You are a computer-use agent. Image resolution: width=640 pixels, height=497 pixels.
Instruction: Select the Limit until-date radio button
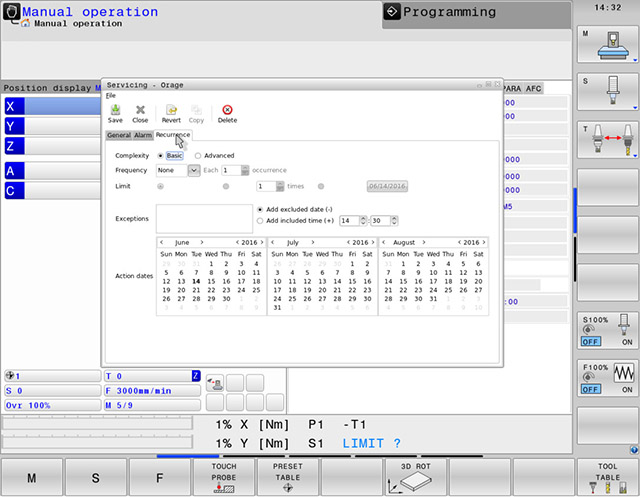pos(321,186)
